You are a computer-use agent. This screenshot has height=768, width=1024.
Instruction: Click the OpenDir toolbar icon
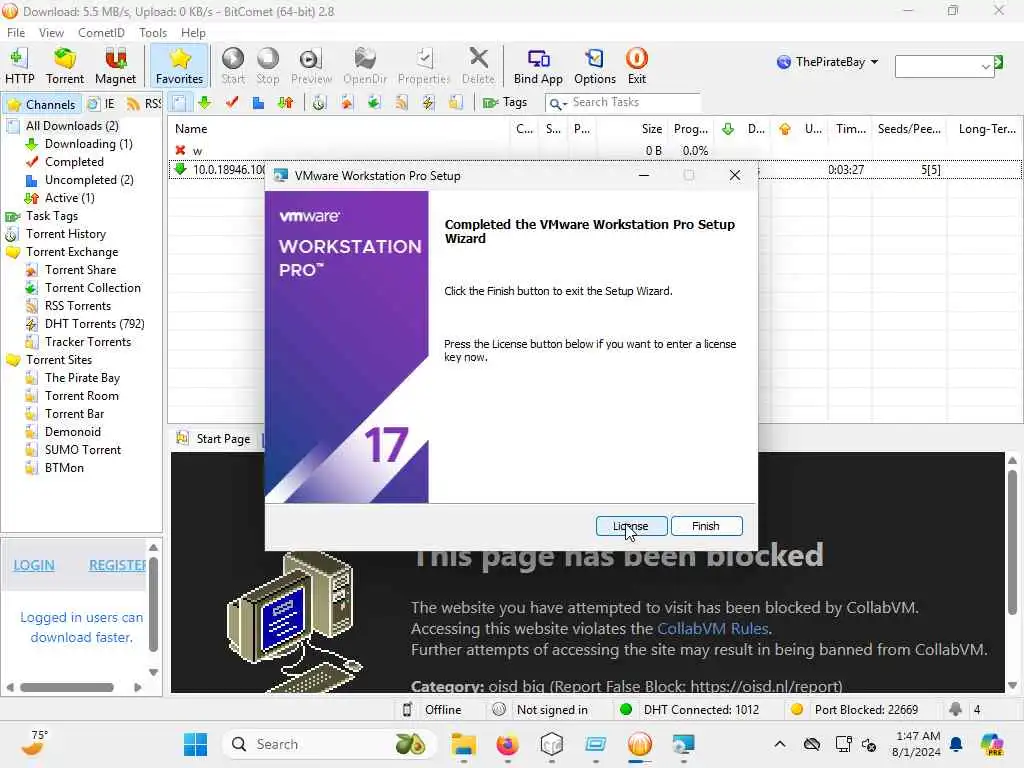tap(364, 66)
